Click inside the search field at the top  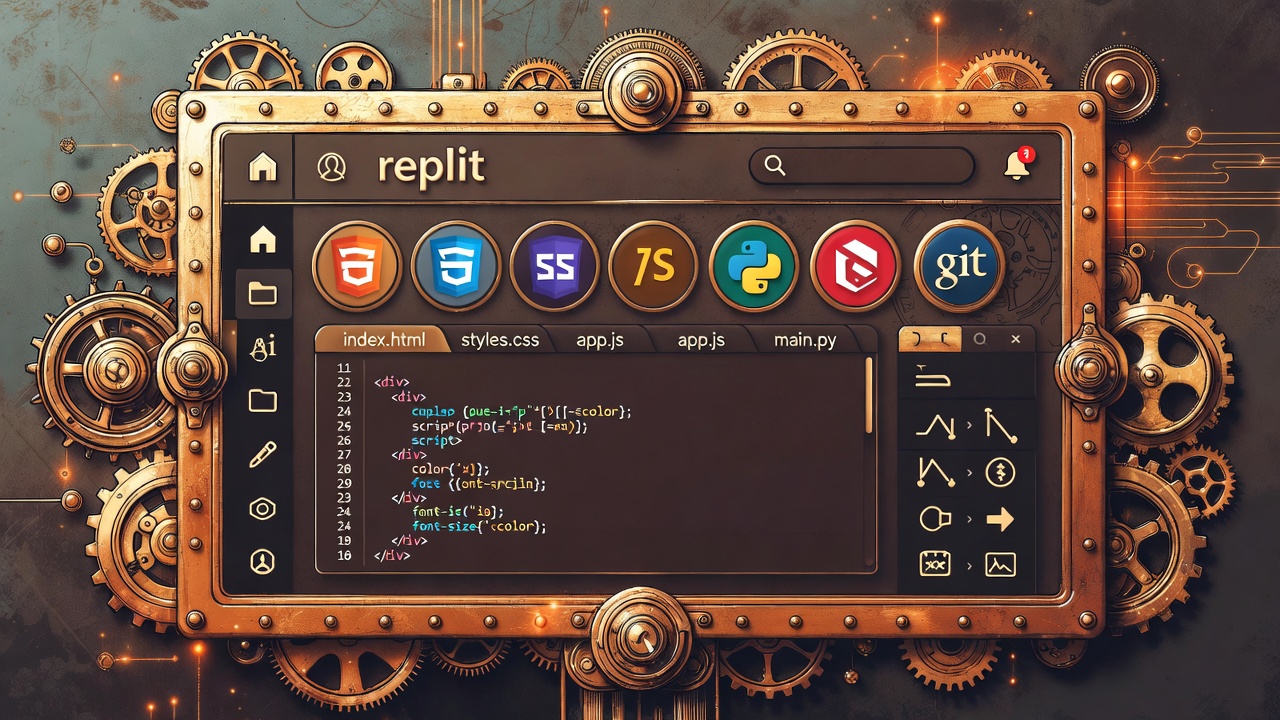pyautogui.click(x=860, y=166)
